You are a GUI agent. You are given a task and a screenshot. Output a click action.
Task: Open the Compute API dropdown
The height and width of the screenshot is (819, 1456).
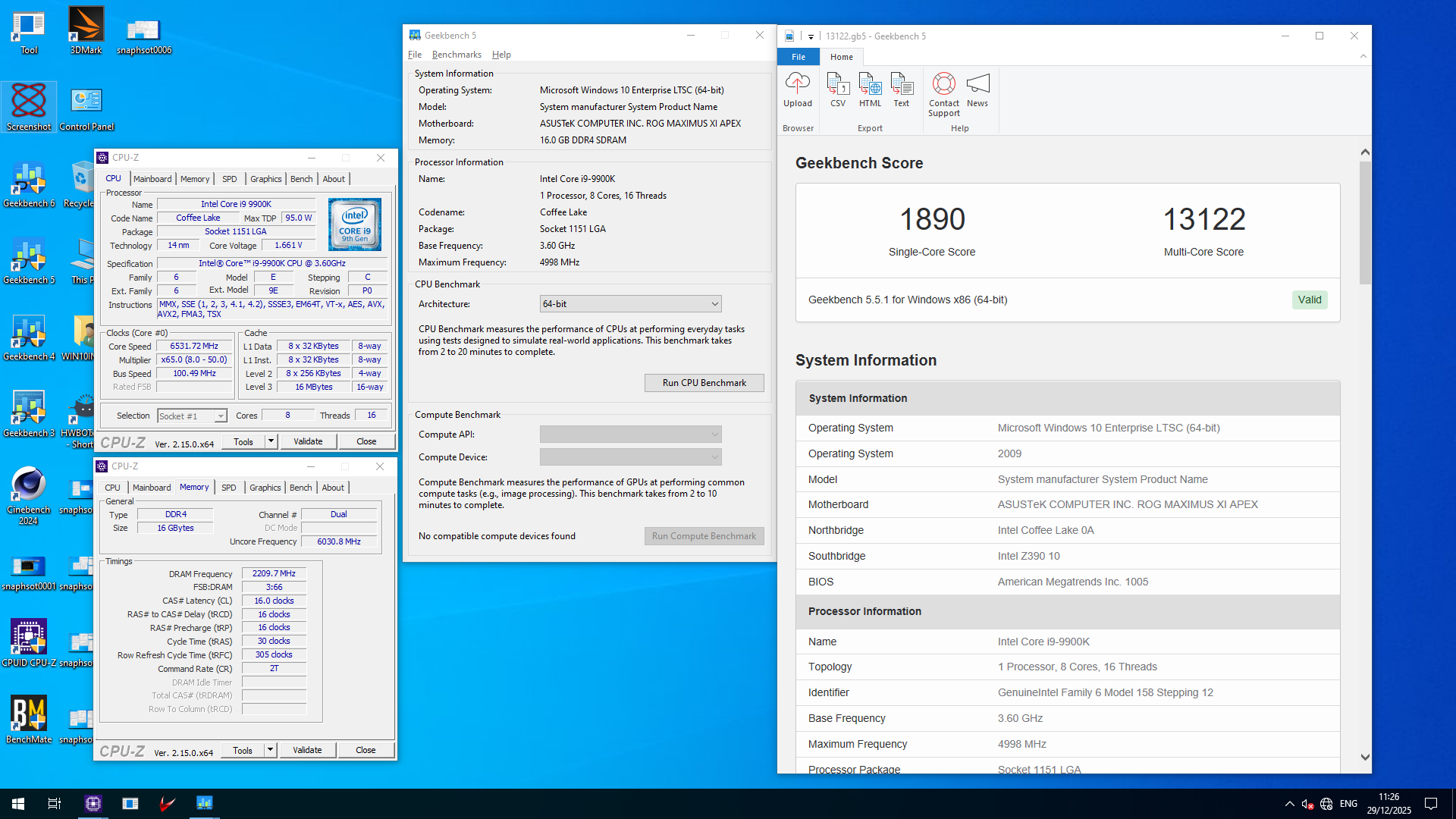click(630, 435)
